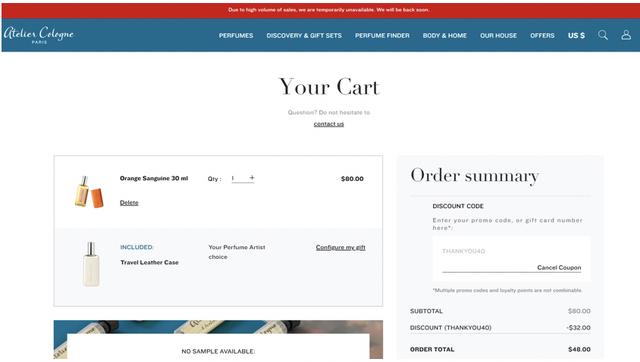This screenshot has width=640, height=362.
Task: Click the Atelier Cologne logo
Action: pos(39,35)
